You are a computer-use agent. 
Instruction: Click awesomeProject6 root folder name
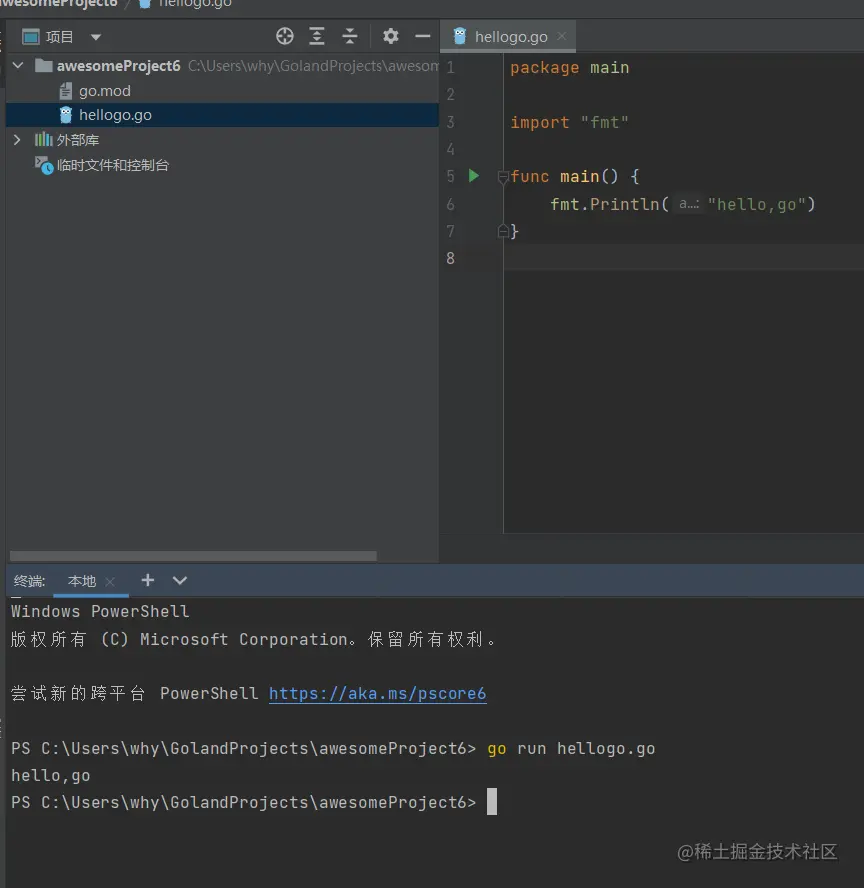pos(118,66)
